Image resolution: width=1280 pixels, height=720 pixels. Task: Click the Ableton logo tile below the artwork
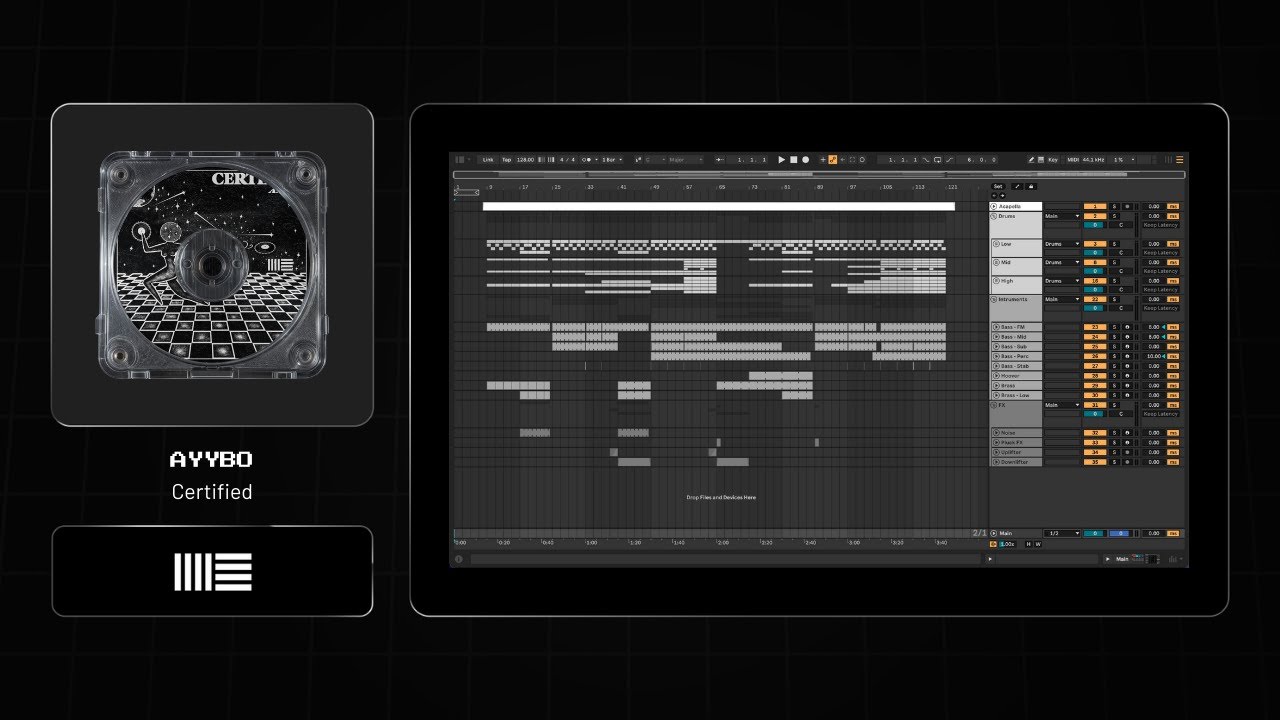[212, 571]
